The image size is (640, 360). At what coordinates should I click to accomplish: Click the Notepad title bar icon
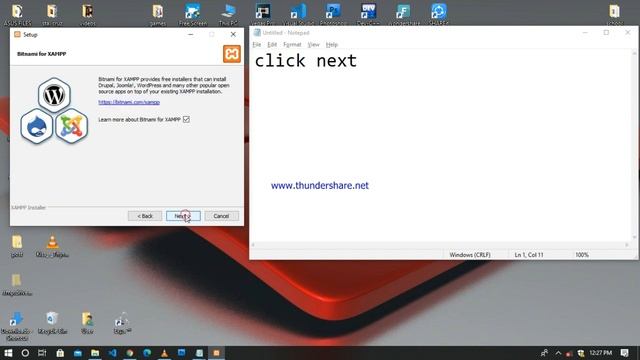pyautogui.click(x=257, y=33)
